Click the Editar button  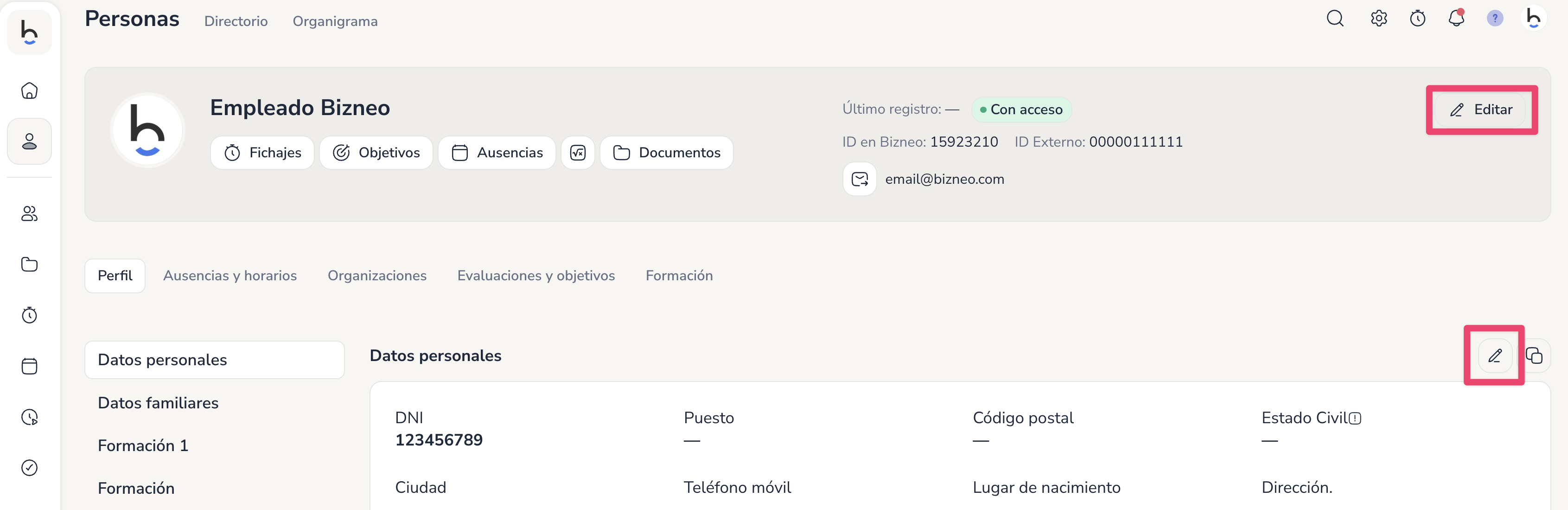[x=1481, y=110]
